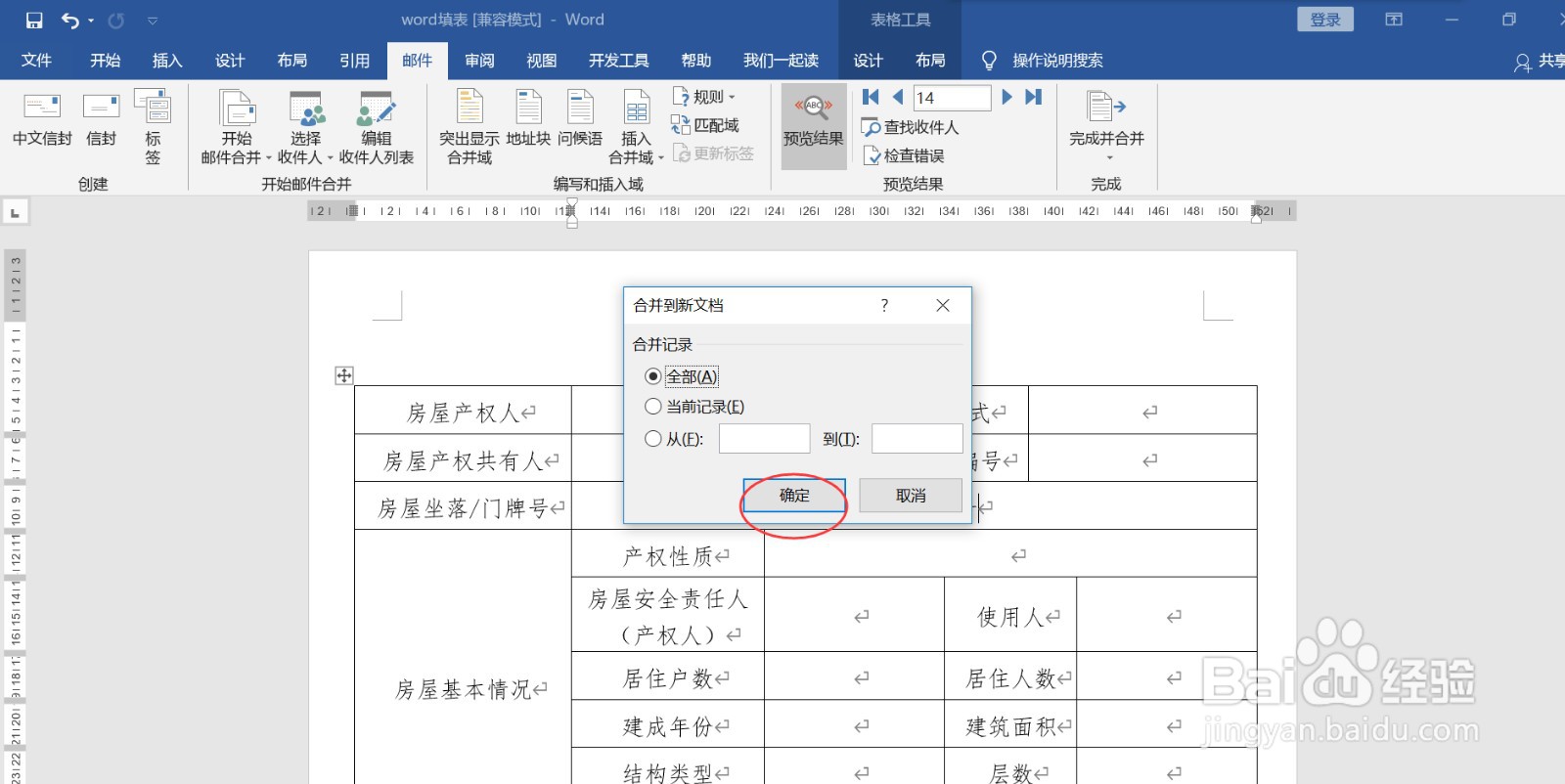Go to previous record arrow
Screen dimensions: 1565x784
(x=898, y=97)
